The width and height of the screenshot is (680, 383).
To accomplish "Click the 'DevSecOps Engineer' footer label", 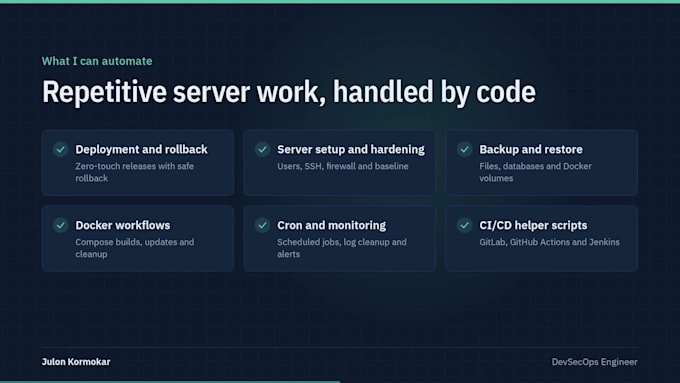I will [x=595, y=362].
